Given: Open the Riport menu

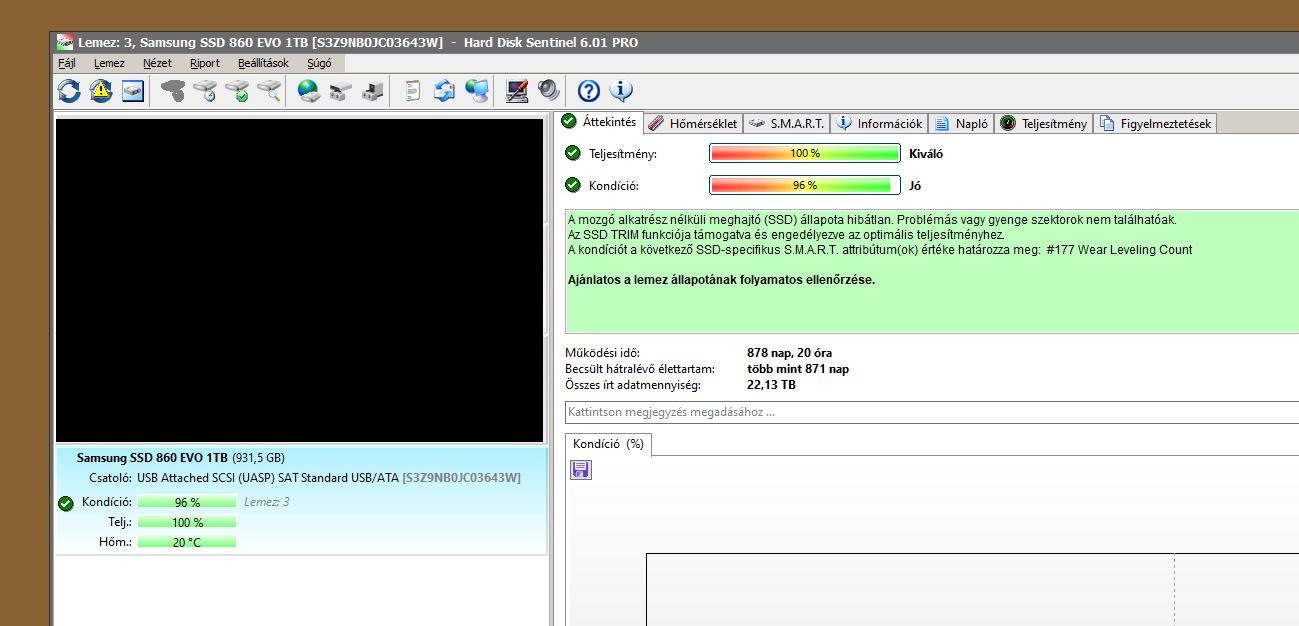Looking at the screenshot, I should (x=204, y=63).
